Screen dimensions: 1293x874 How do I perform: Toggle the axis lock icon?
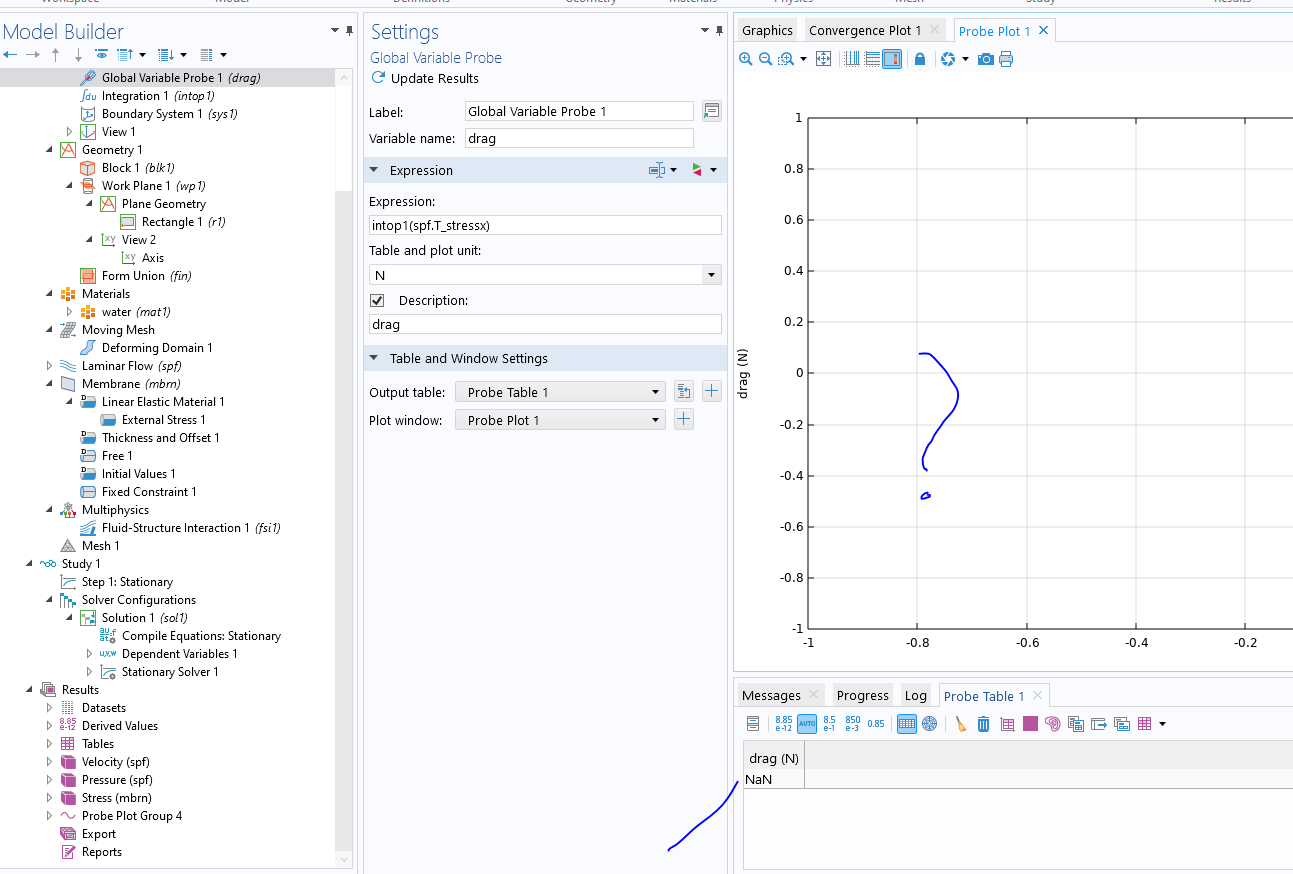920,59
